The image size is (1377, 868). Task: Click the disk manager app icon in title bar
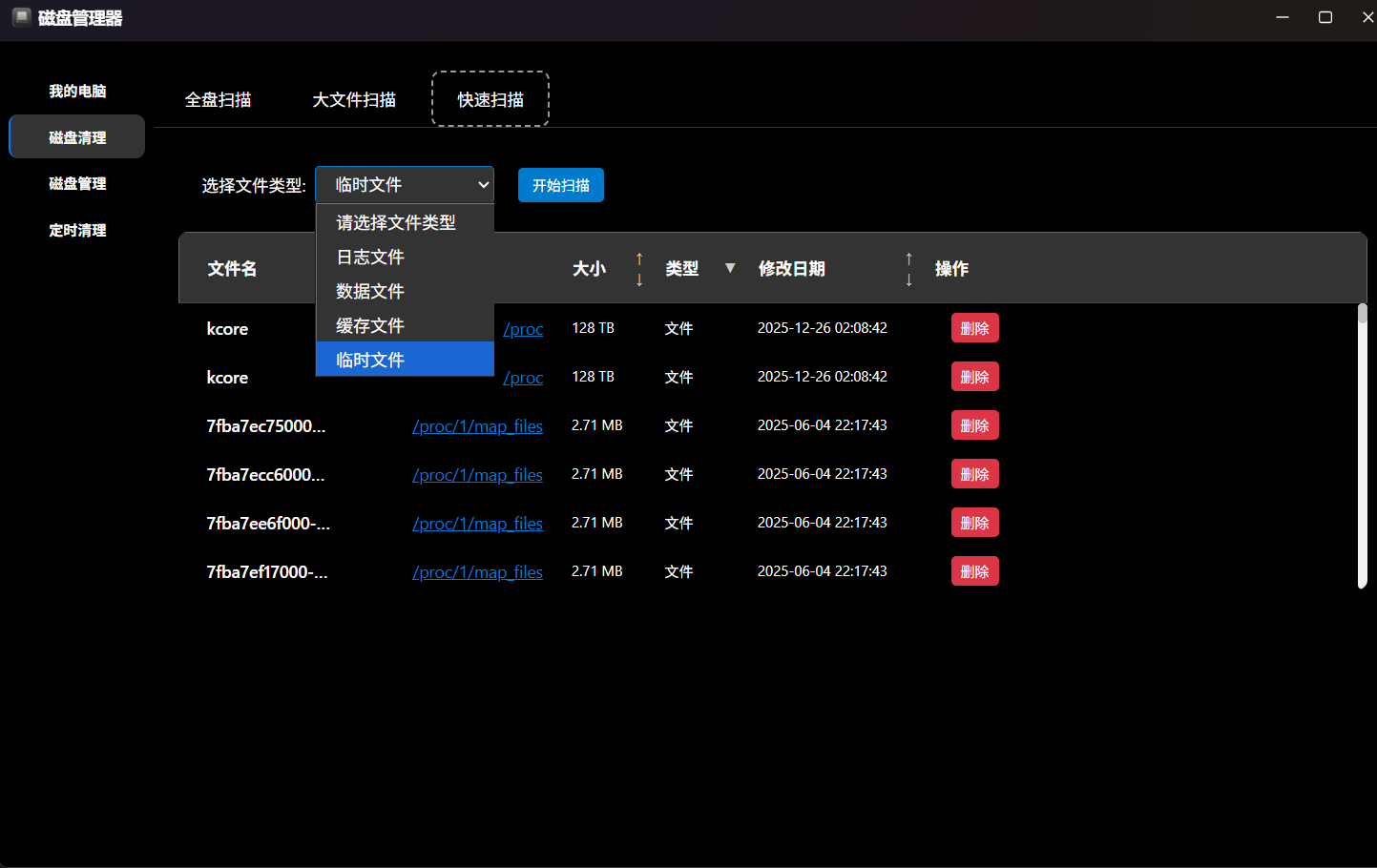click(x=21, y=17)
